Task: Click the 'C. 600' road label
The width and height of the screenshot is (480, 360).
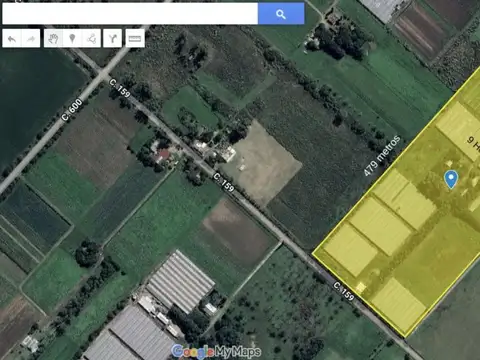Action: [72, 110]
